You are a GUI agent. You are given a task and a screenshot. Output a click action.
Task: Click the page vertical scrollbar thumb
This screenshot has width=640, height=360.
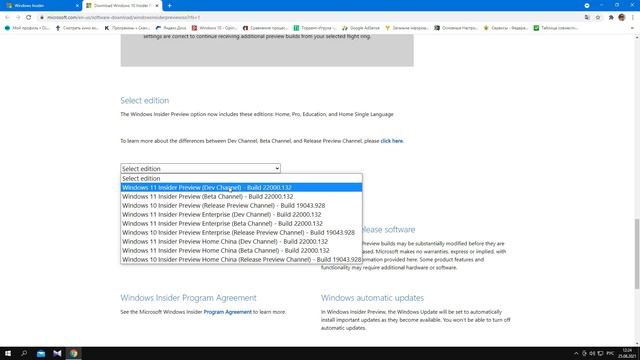coord(637,253)
